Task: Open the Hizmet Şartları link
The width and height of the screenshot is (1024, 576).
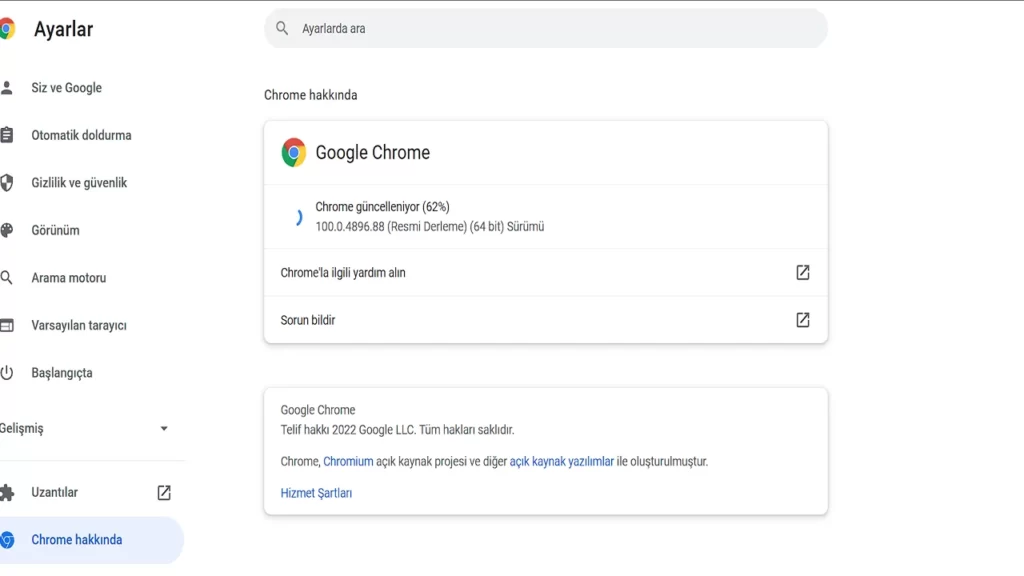Action: 316,493
